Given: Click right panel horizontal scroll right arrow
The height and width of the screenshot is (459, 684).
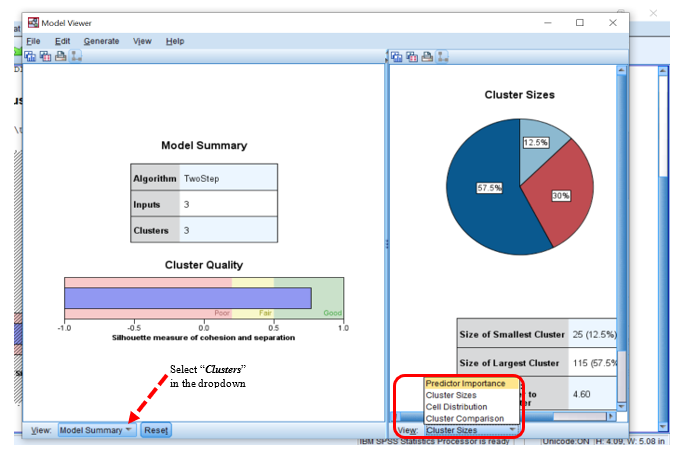Looking at the screenshot, I should (611, 416).
